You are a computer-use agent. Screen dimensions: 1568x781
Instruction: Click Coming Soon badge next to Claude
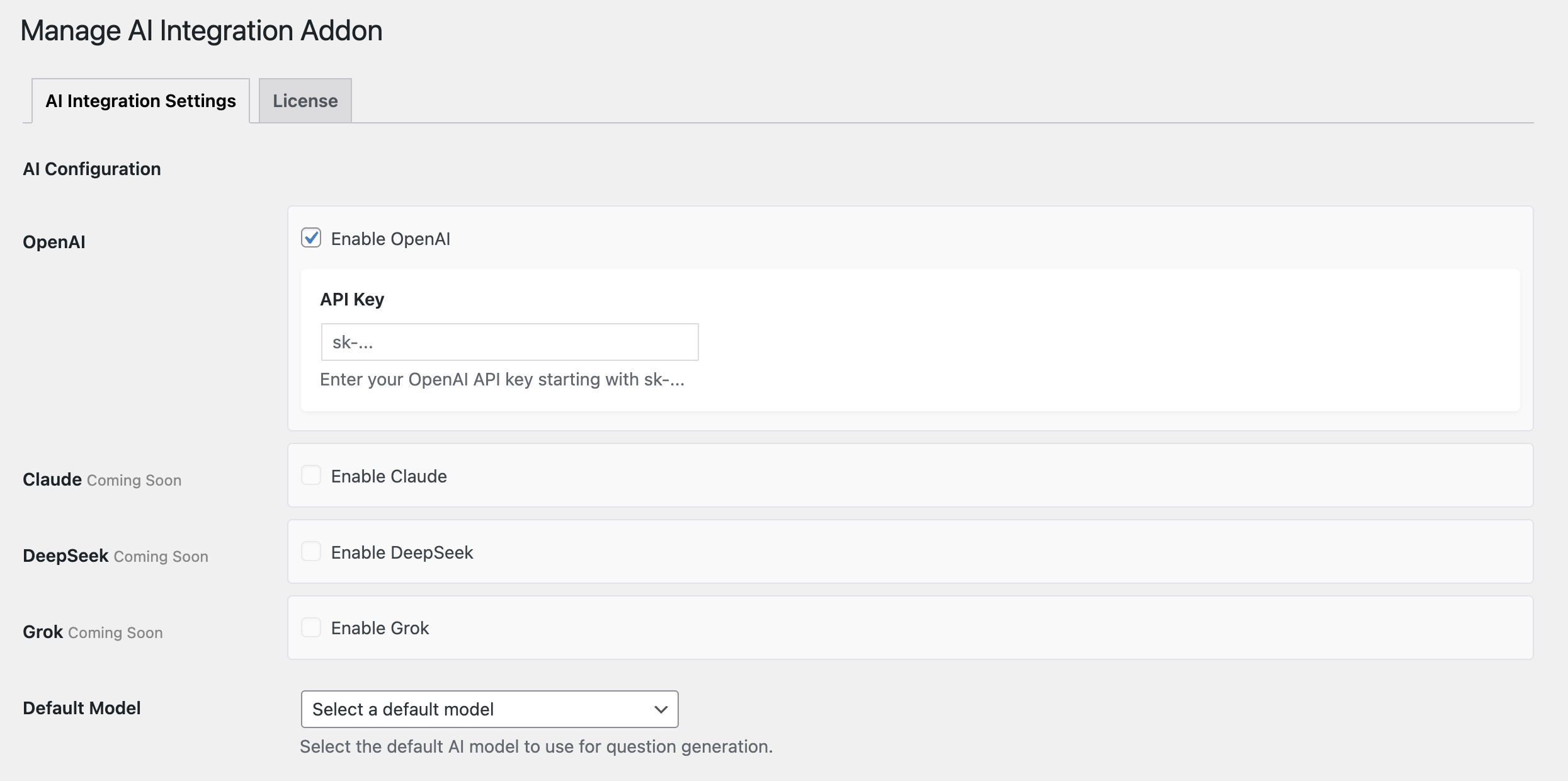pos(134,481)
